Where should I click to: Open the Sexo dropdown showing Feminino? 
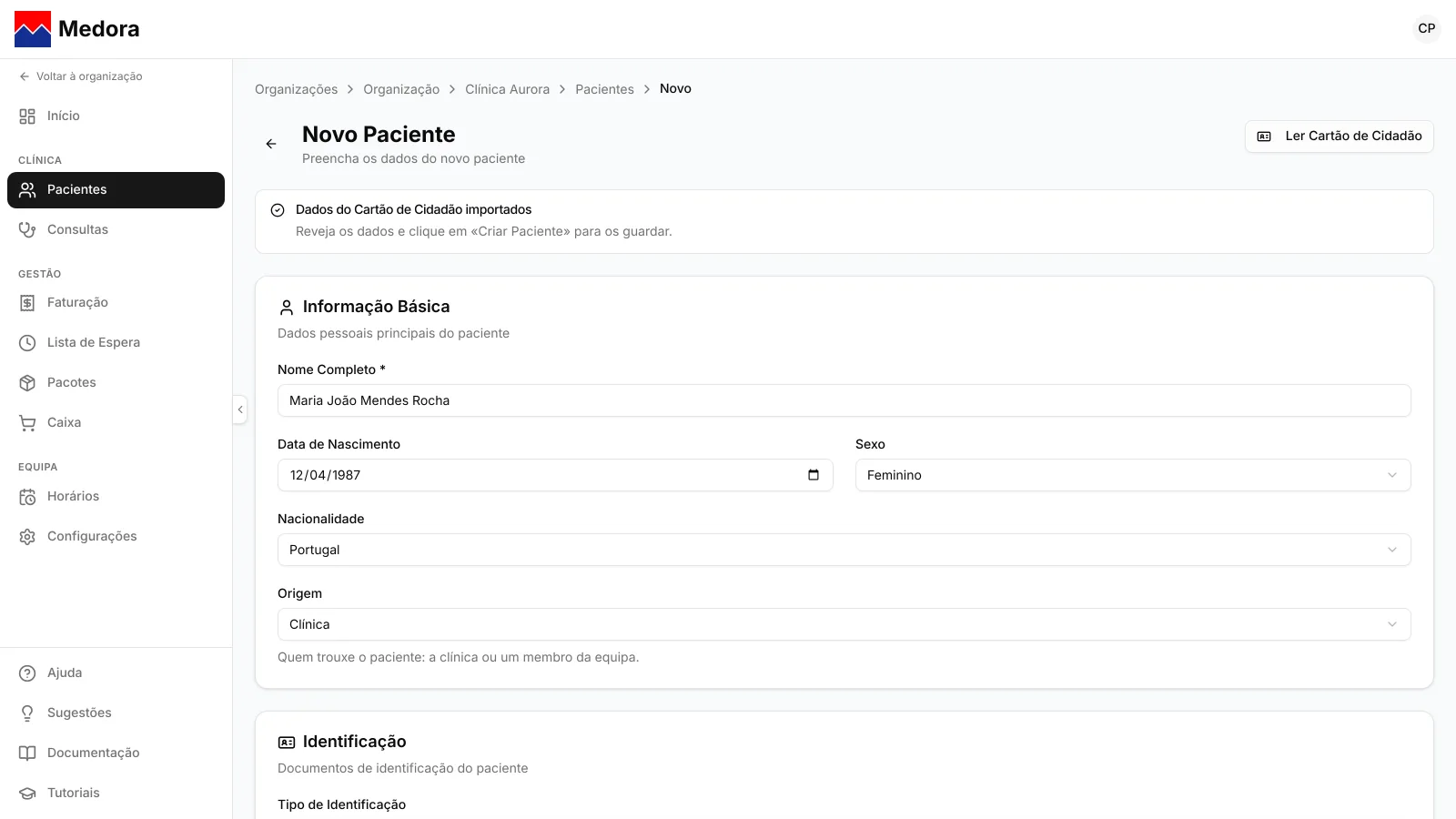(1133, 475)
